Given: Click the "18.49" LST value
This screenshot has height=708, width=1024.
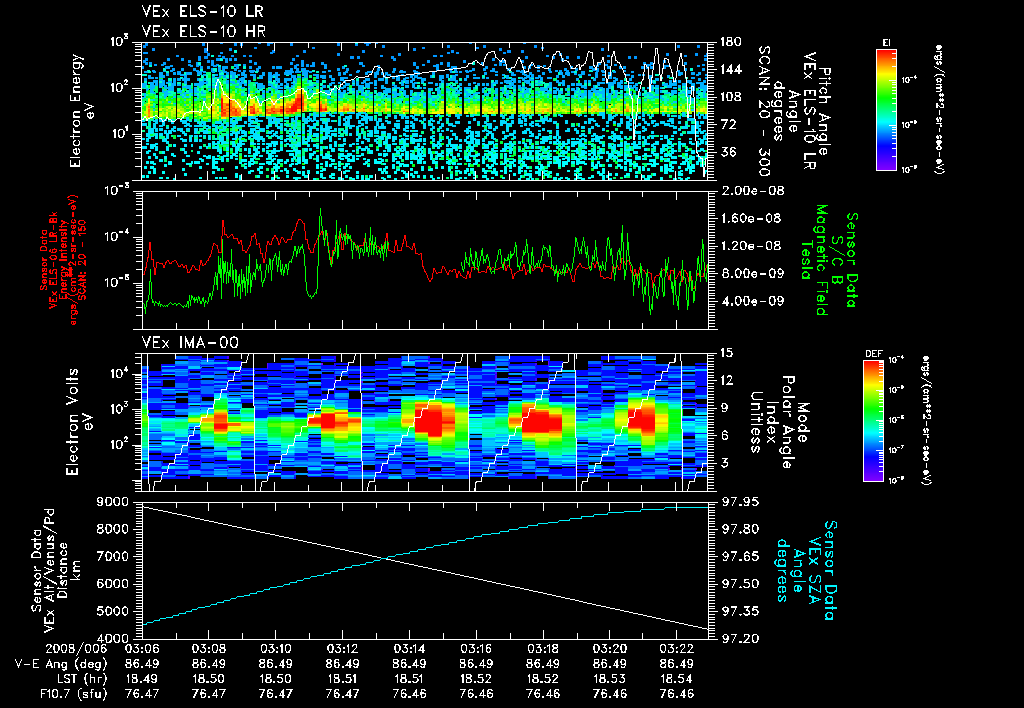Looking at the screenshot, I should [142, 679].
